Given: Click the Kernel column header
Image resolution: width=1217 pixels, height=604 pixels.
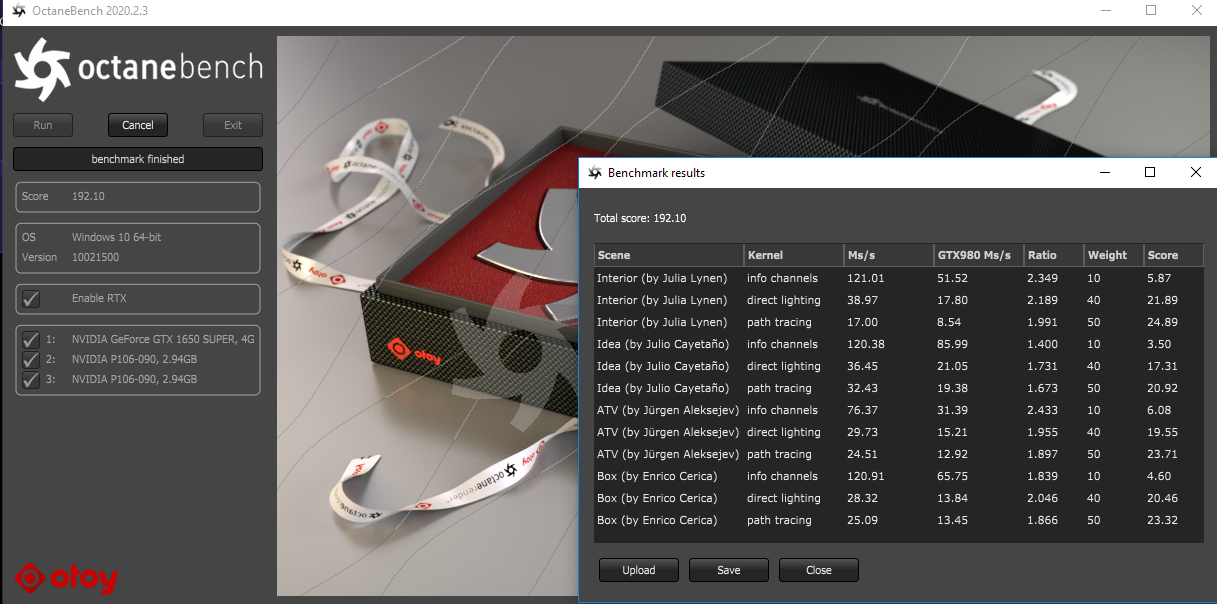Looking at the screenshot, I should coord(794,255).
